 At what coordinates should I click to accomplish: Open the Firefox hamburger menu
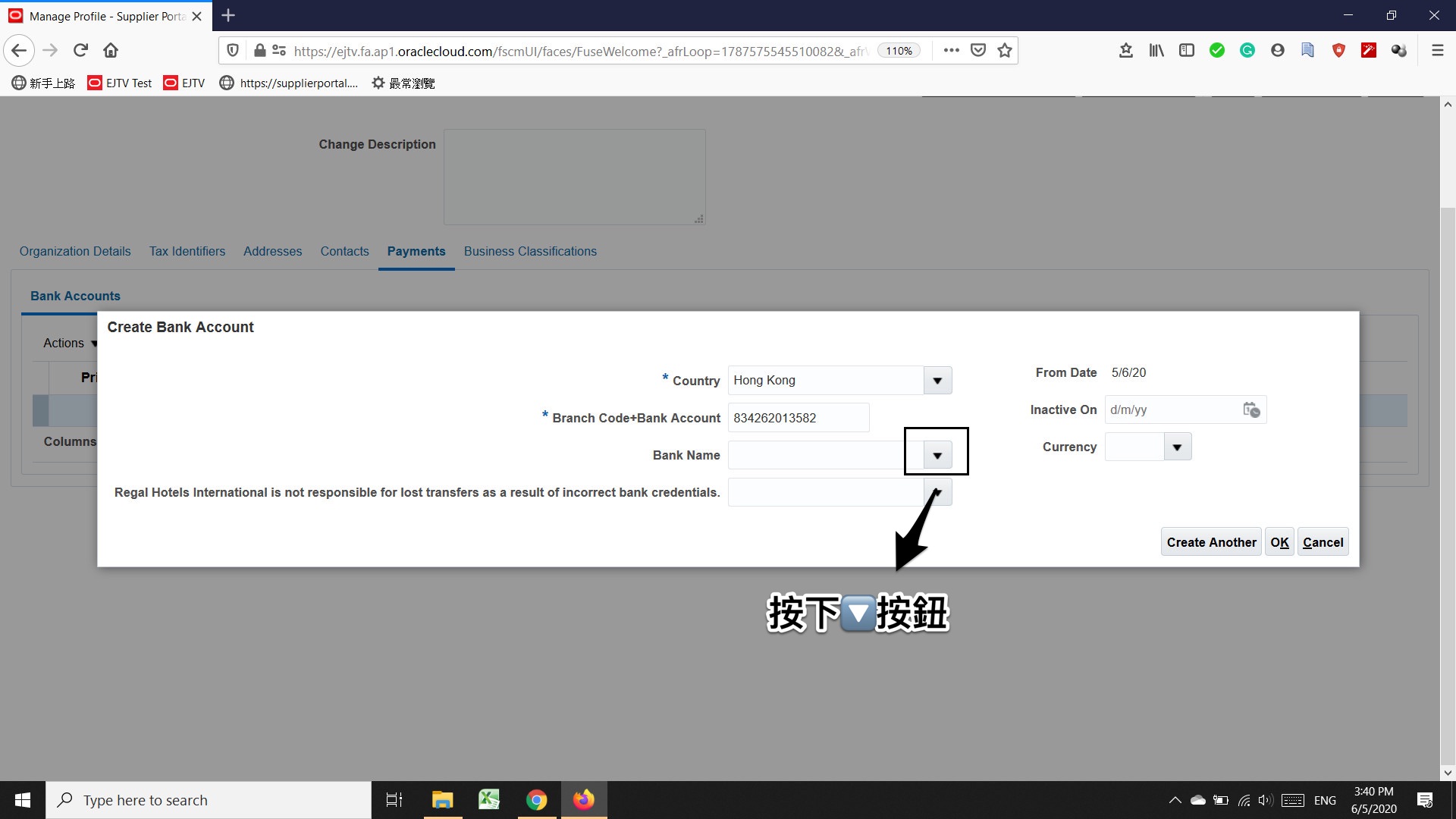(x=1437, y=51)
